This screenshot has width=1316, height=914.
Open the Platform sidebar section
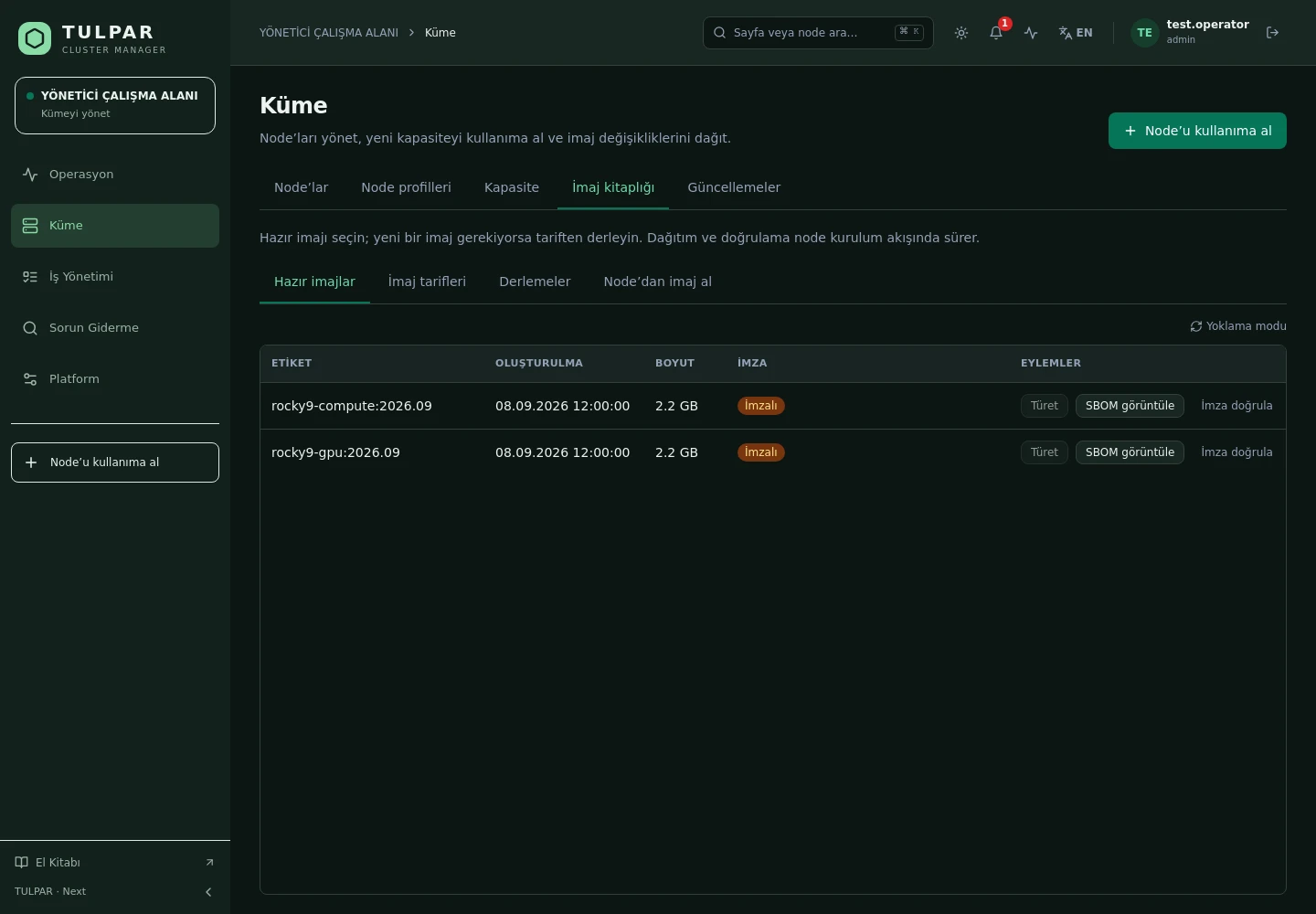tap(115, 379)
